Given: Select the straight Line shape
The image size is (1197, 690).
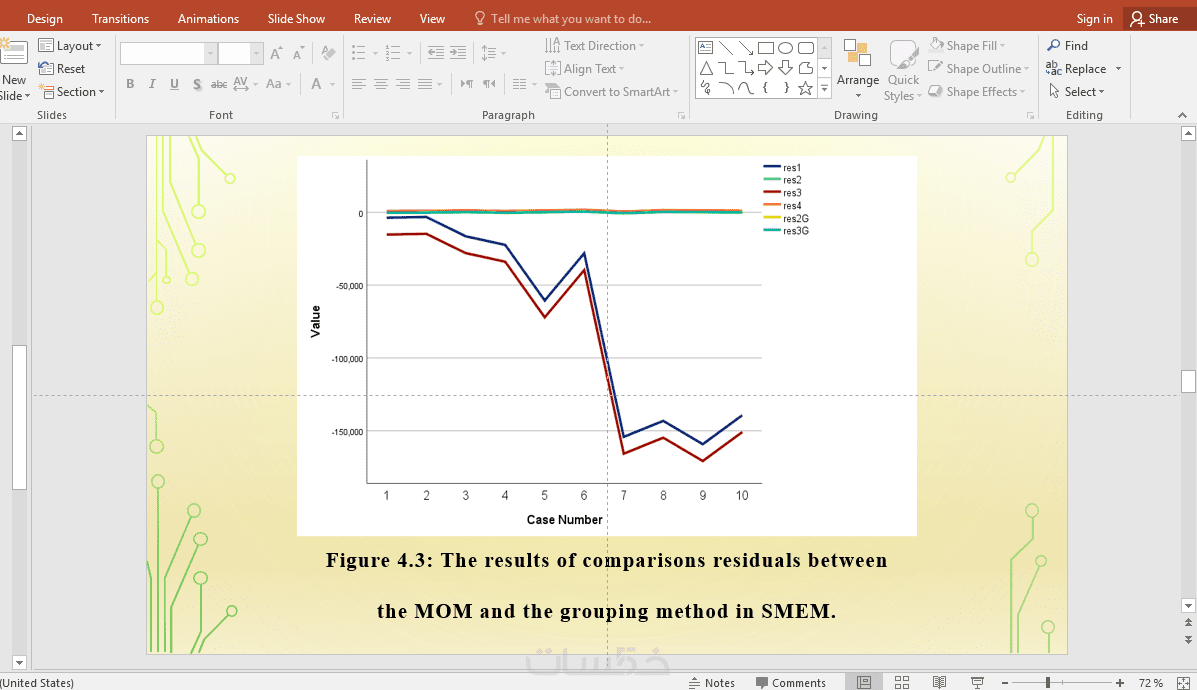Looking at the screenshot, I should [726, 47].
